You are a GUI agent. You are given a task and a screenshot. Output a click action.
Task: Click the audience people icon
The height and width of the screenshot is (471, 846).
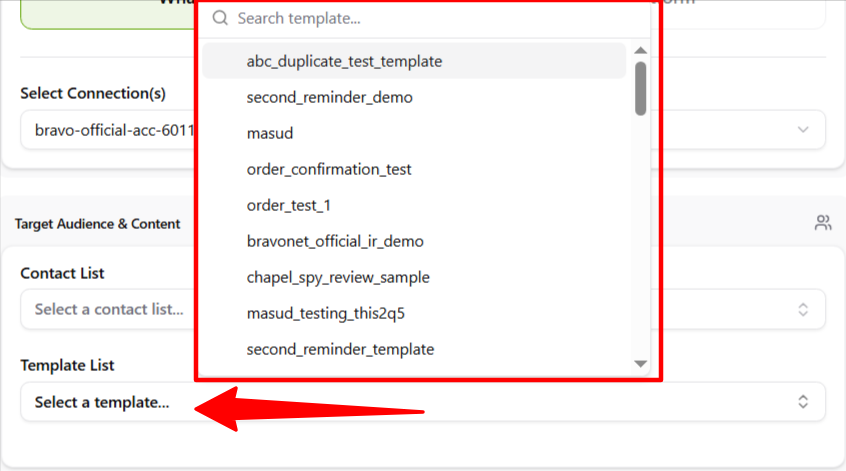[x=823, y=223]
